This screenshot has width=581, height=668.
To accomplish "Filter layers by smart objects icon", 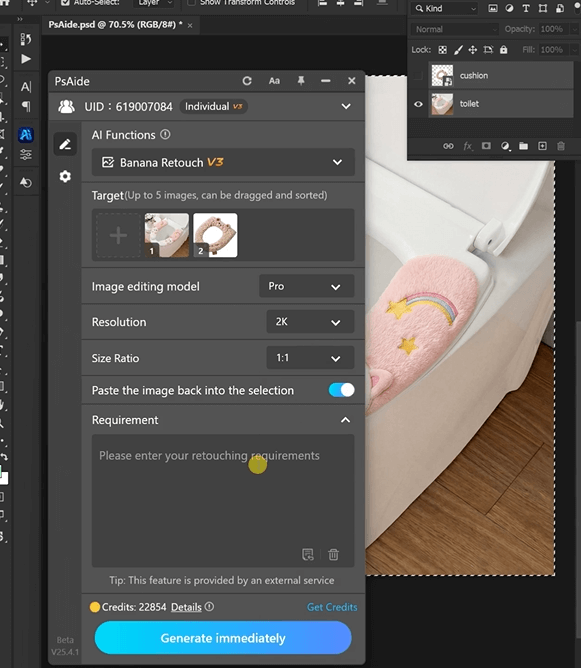I will (560, 8).
